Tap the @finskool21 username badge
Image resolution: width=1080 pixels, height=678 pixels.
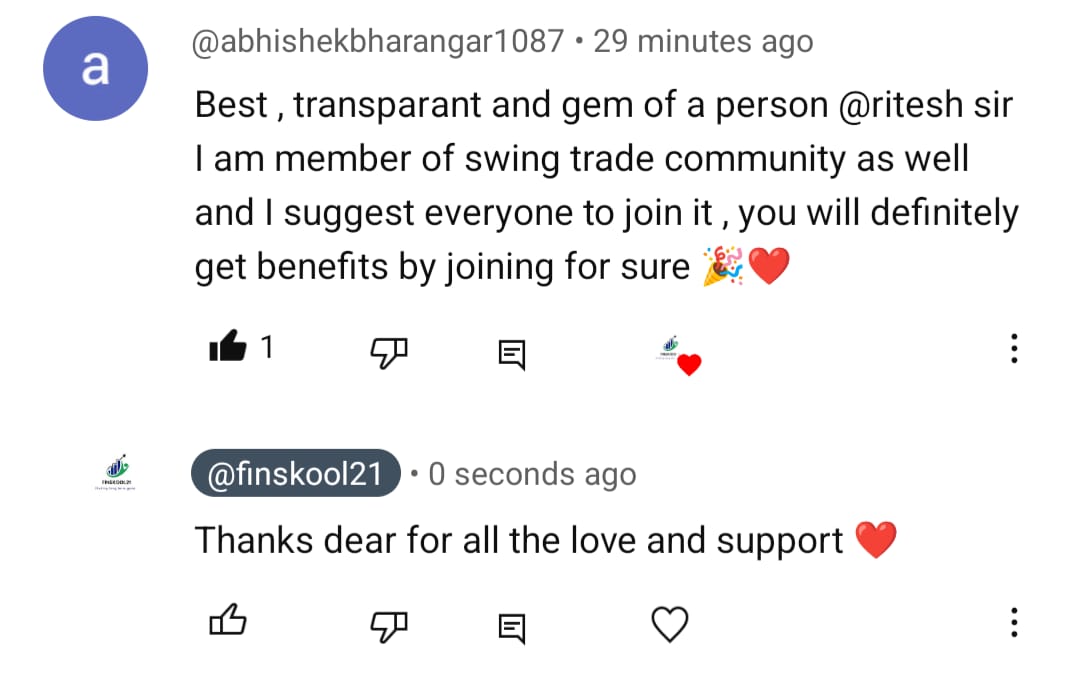pos(296,474)
